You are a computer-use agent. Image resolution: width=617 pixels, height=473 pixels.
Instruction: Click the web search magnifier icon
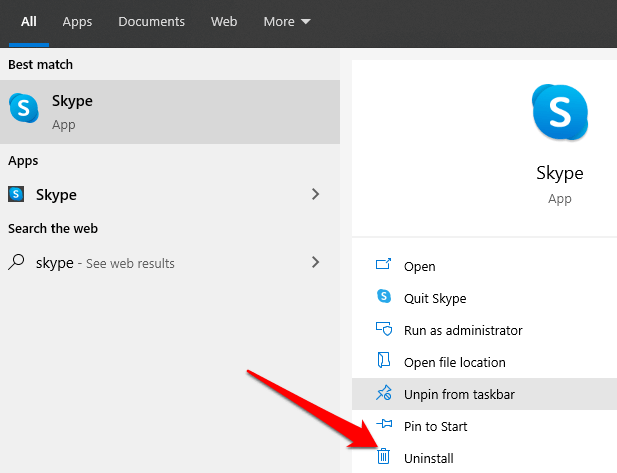17,262
